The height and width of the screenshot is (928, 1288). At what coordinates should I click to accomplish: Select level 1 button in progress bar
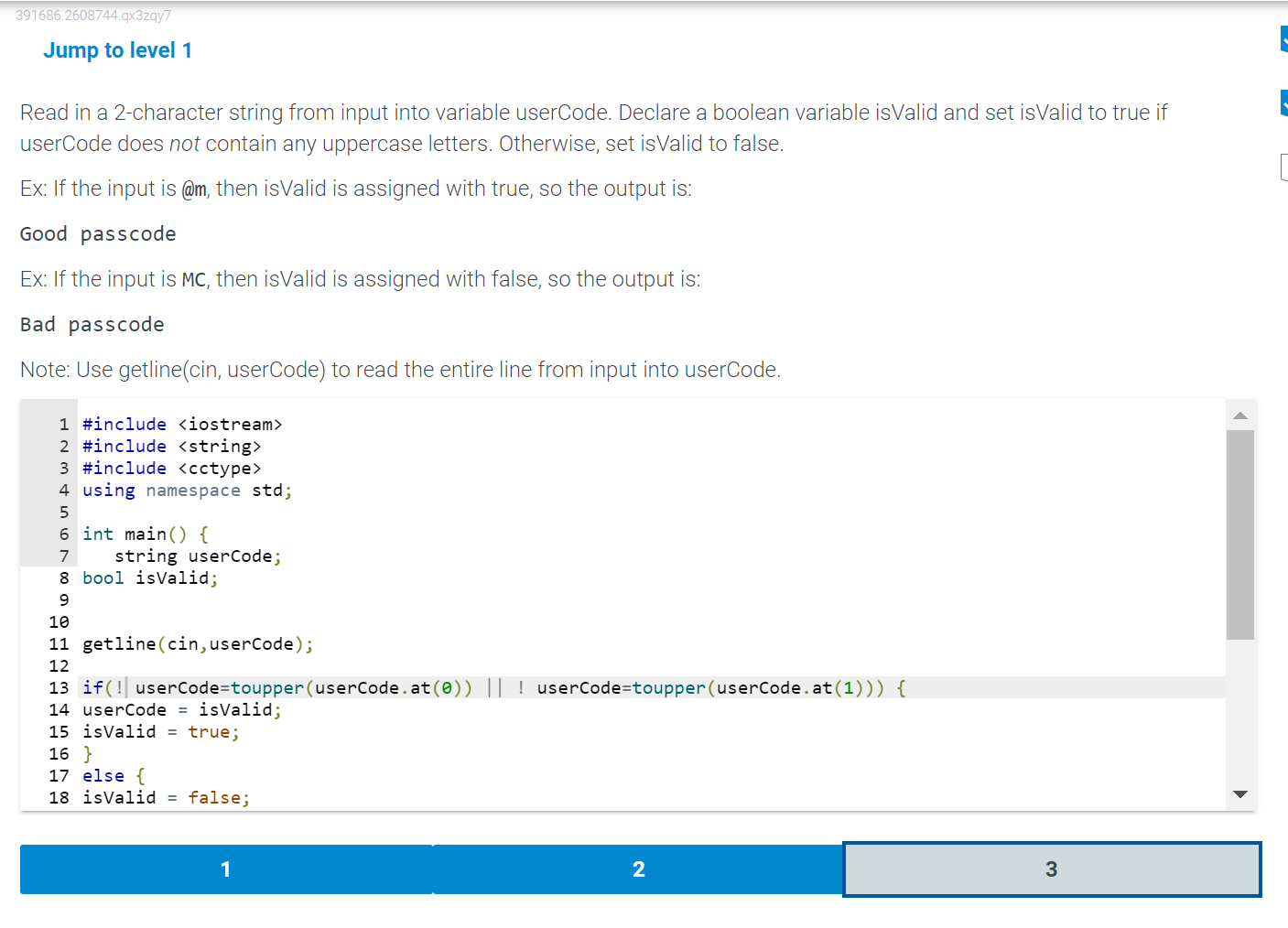click(226, 869)
